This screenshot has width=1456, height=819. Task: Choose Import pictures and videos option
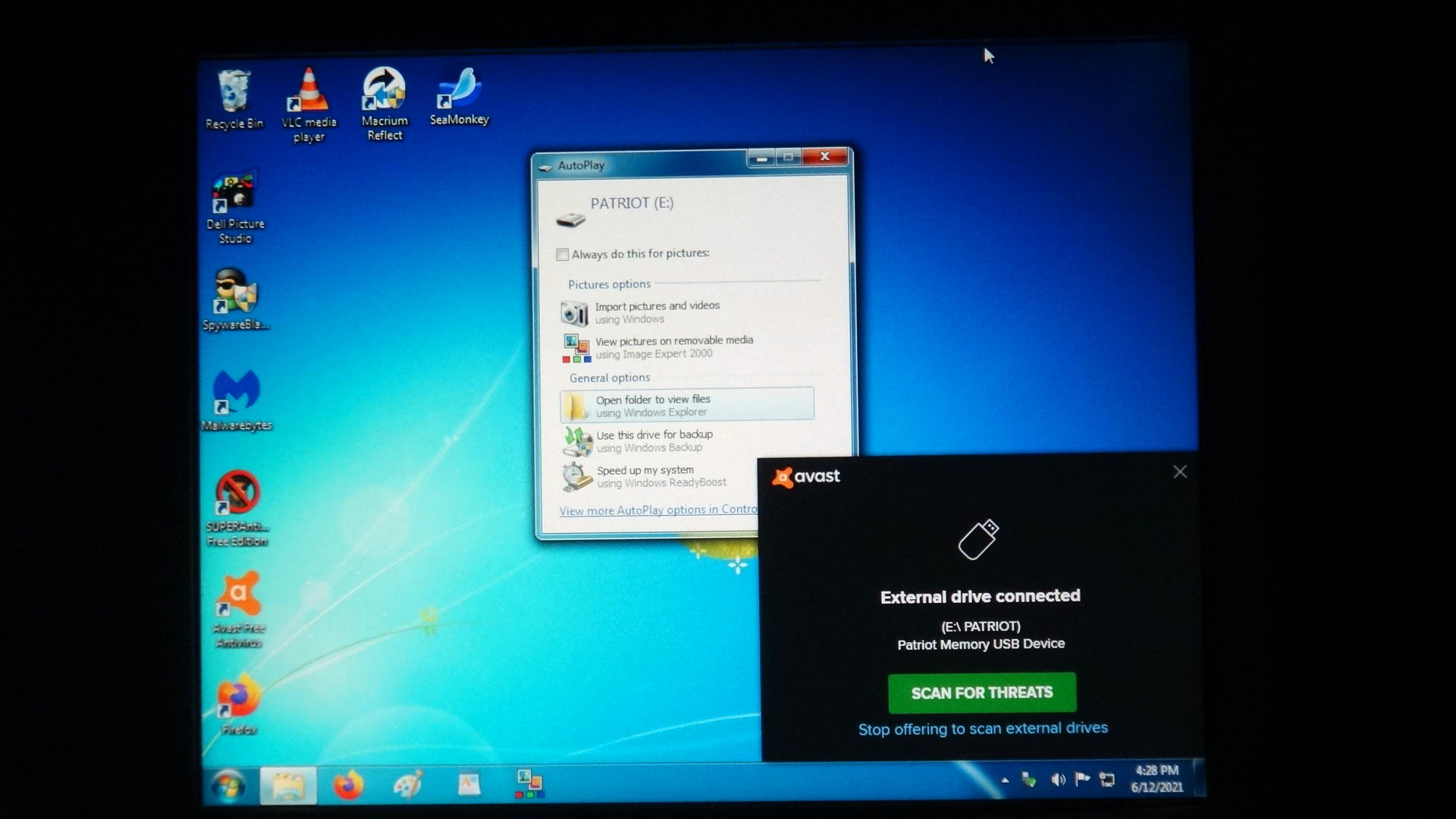click(687, 312)
